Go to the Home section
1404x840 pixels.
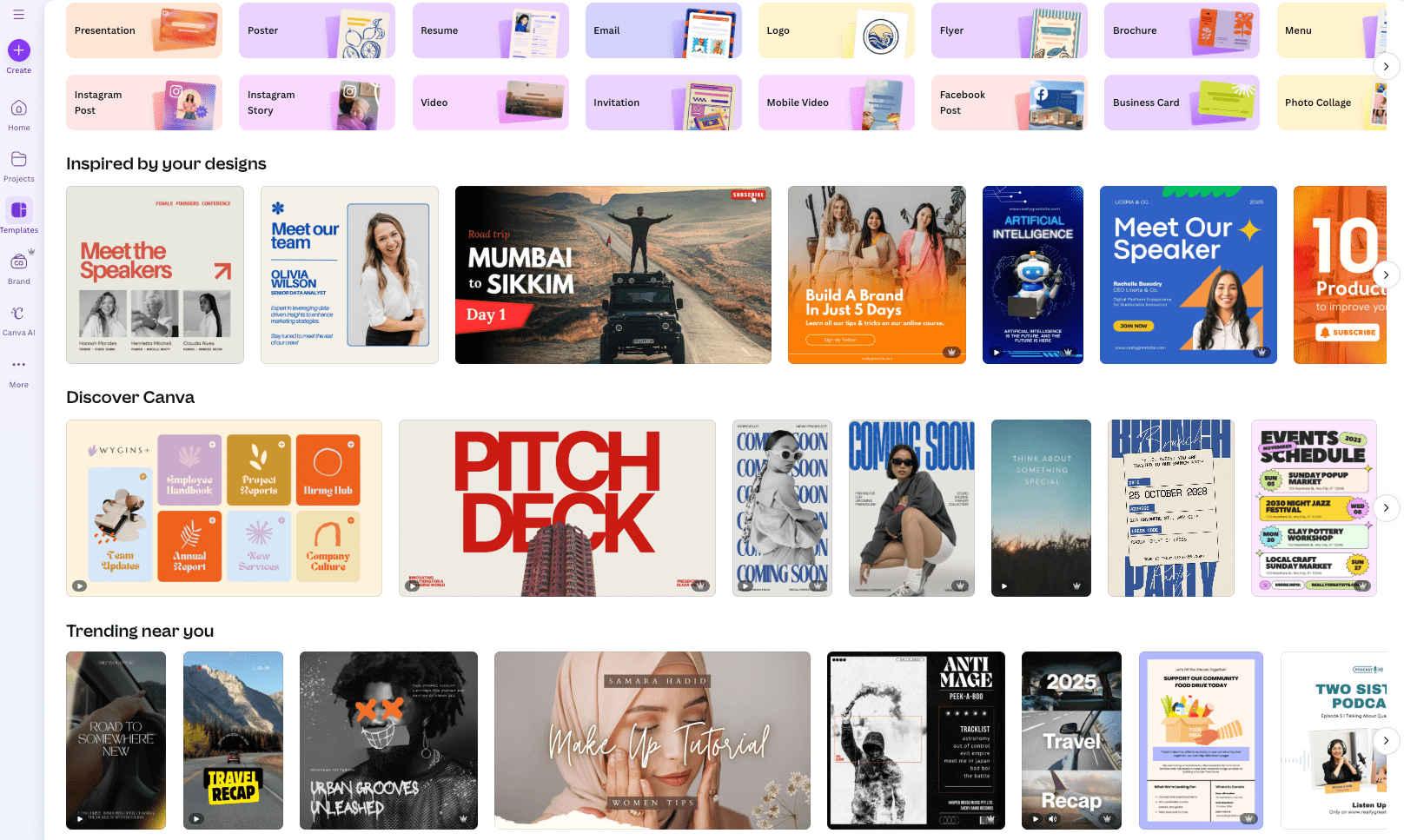(18, 112)
